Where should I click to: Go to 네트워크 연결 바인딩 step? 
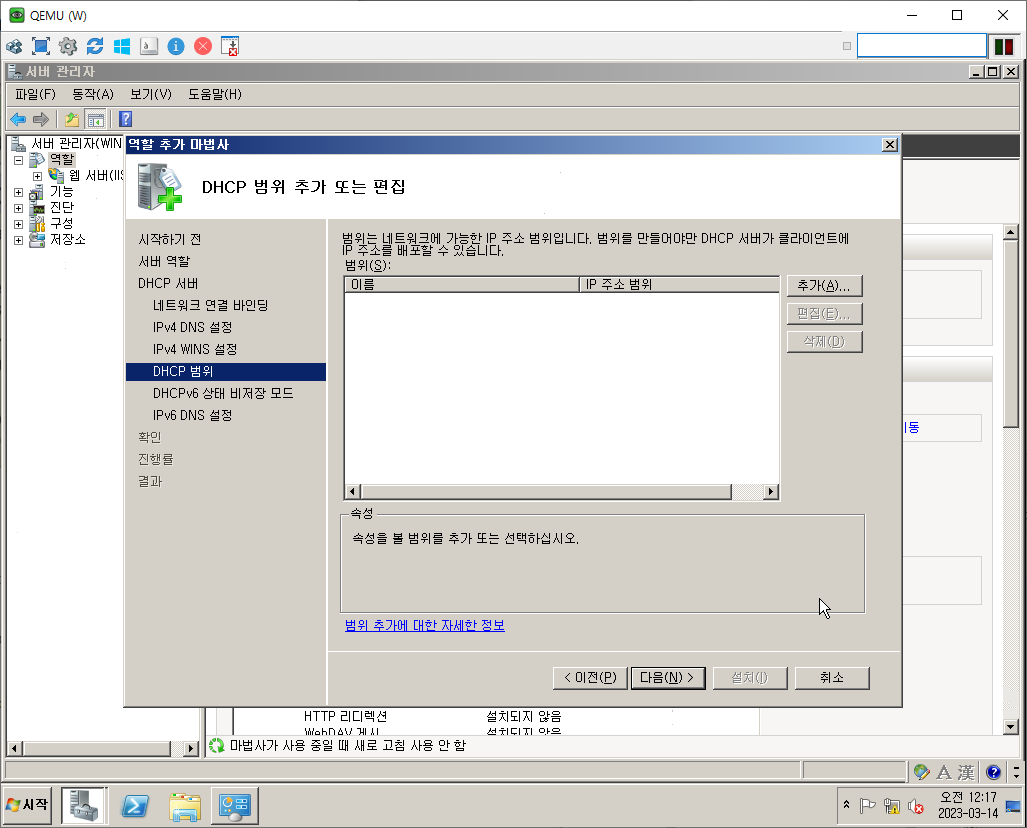tap(210, 305)
